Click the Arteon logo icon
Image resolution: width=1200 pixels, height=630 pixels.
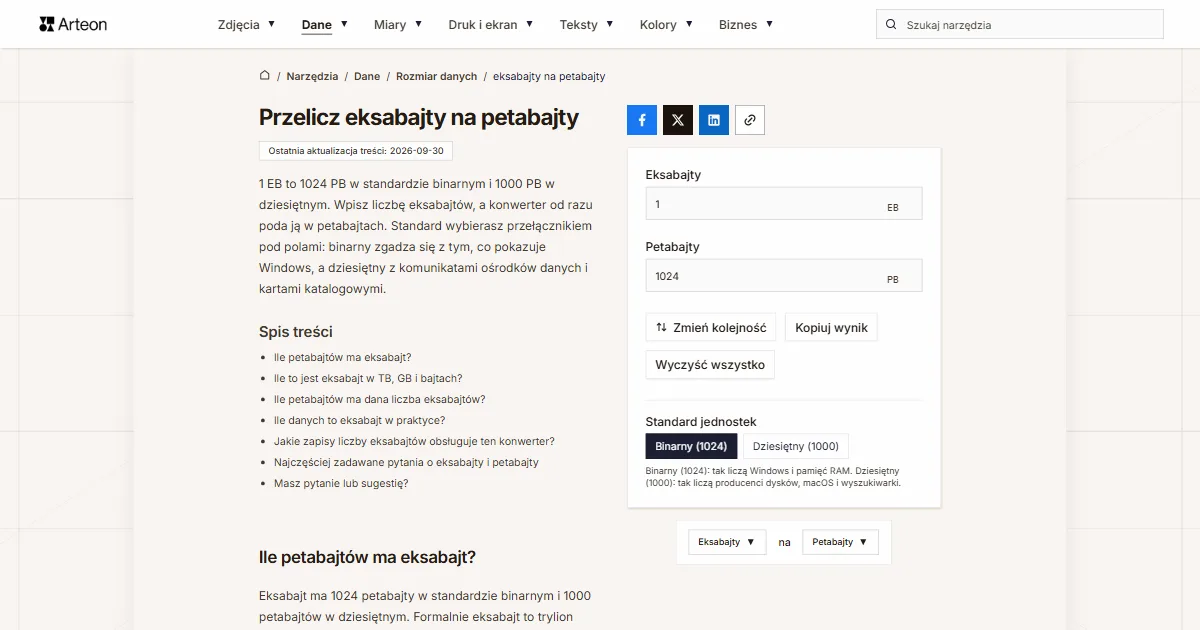pos(46,24)
